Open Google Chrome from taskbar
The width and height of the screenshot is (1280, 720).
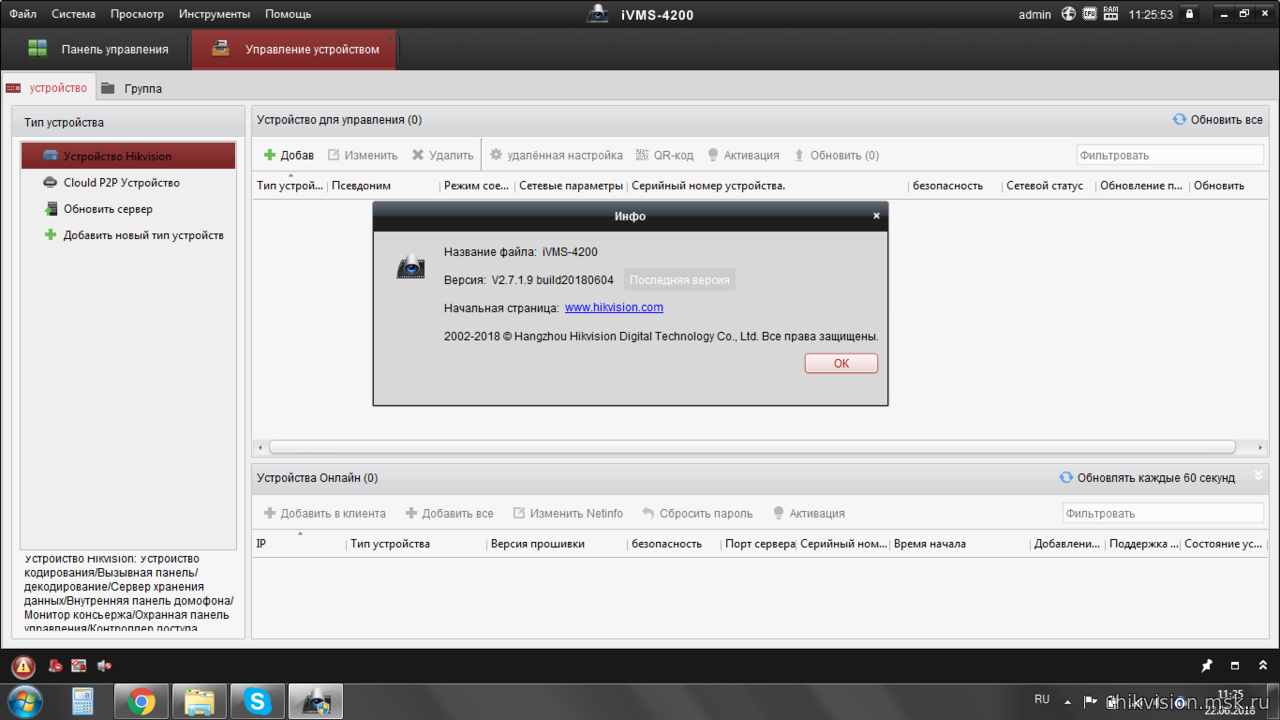[141, 702]
